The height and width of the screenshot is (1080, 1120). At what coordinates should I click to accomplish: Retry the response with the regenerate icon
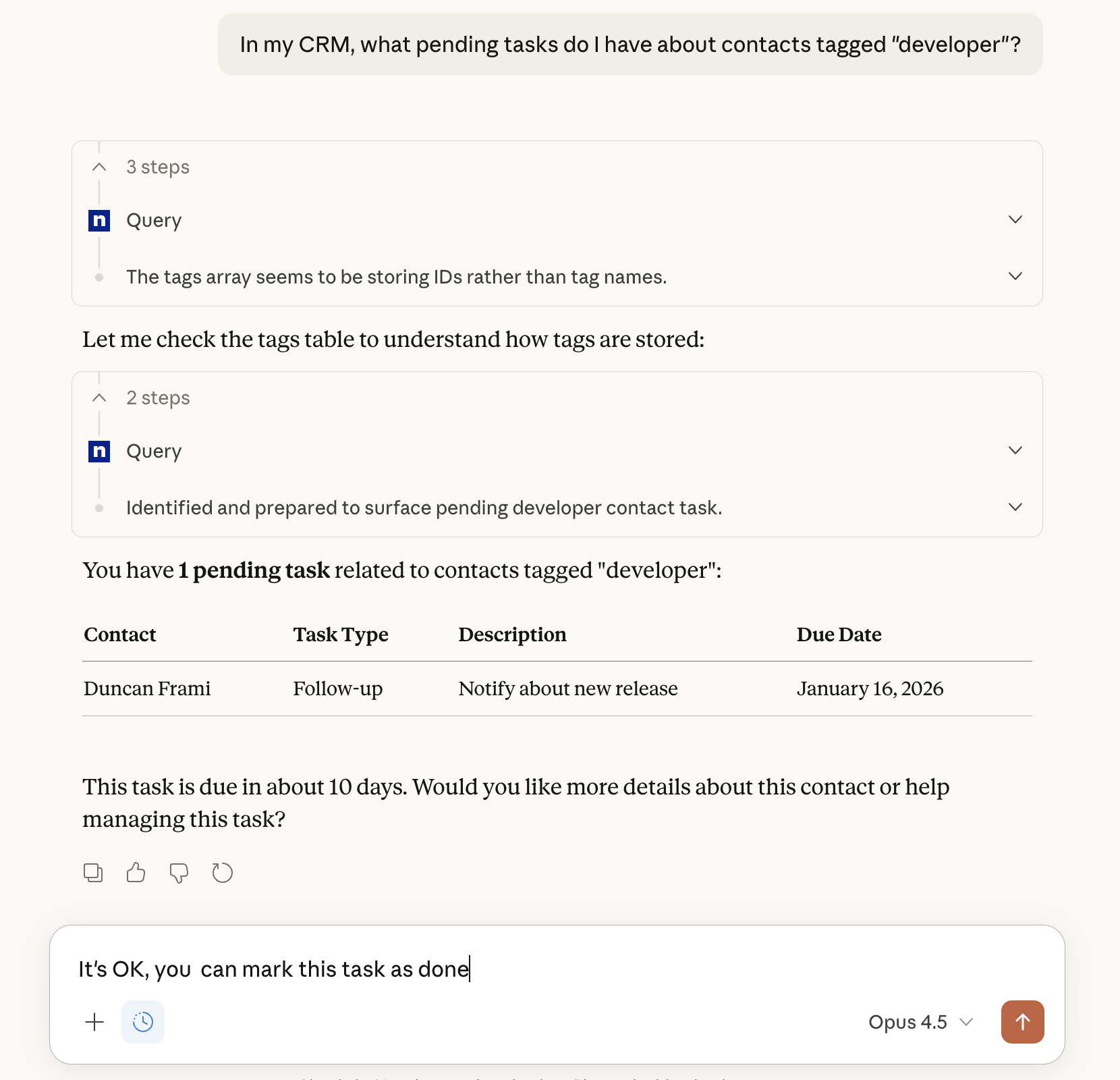click(222, 873)
